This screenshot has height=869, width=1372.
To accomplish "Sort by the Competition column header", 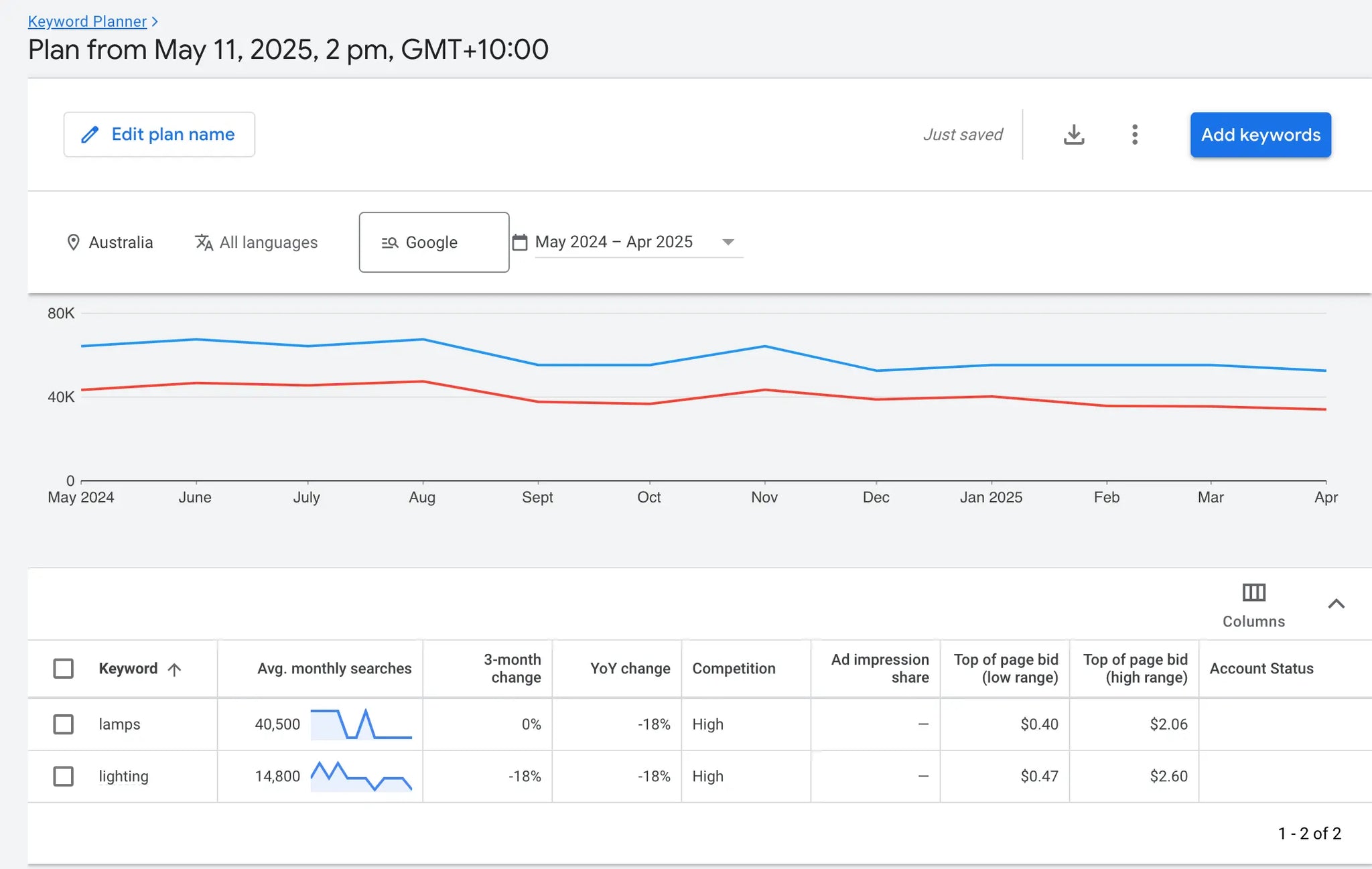I will (734, 669).
